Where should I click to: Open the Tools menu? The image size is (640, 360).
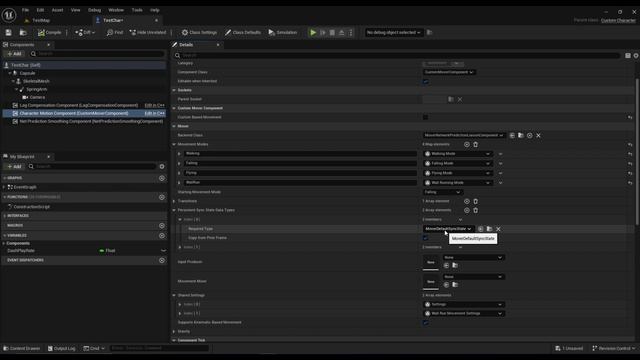tap(137, 10)
